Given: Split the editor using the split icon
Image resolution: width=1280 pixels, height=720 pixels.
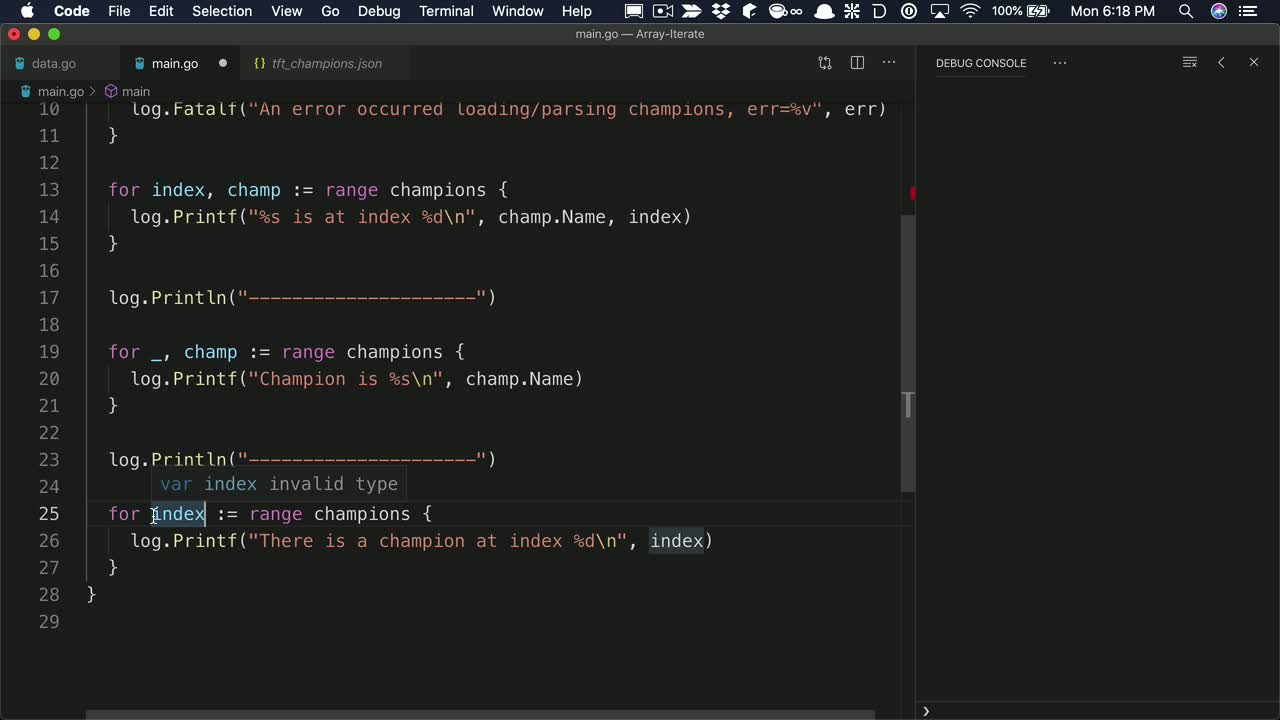Looking at the screenshot, I should coord(857,62).
